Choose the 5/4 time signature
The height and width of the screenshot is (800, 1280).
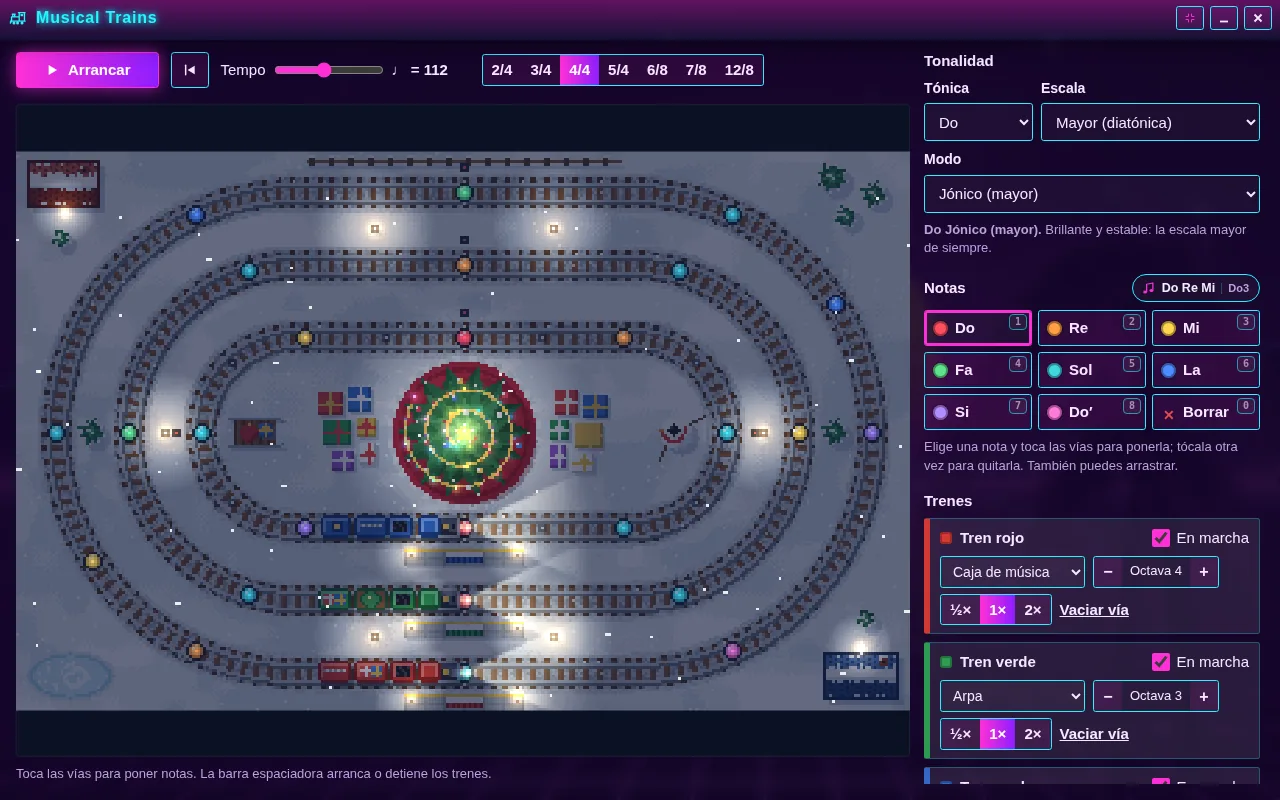(x=618, y=70)
